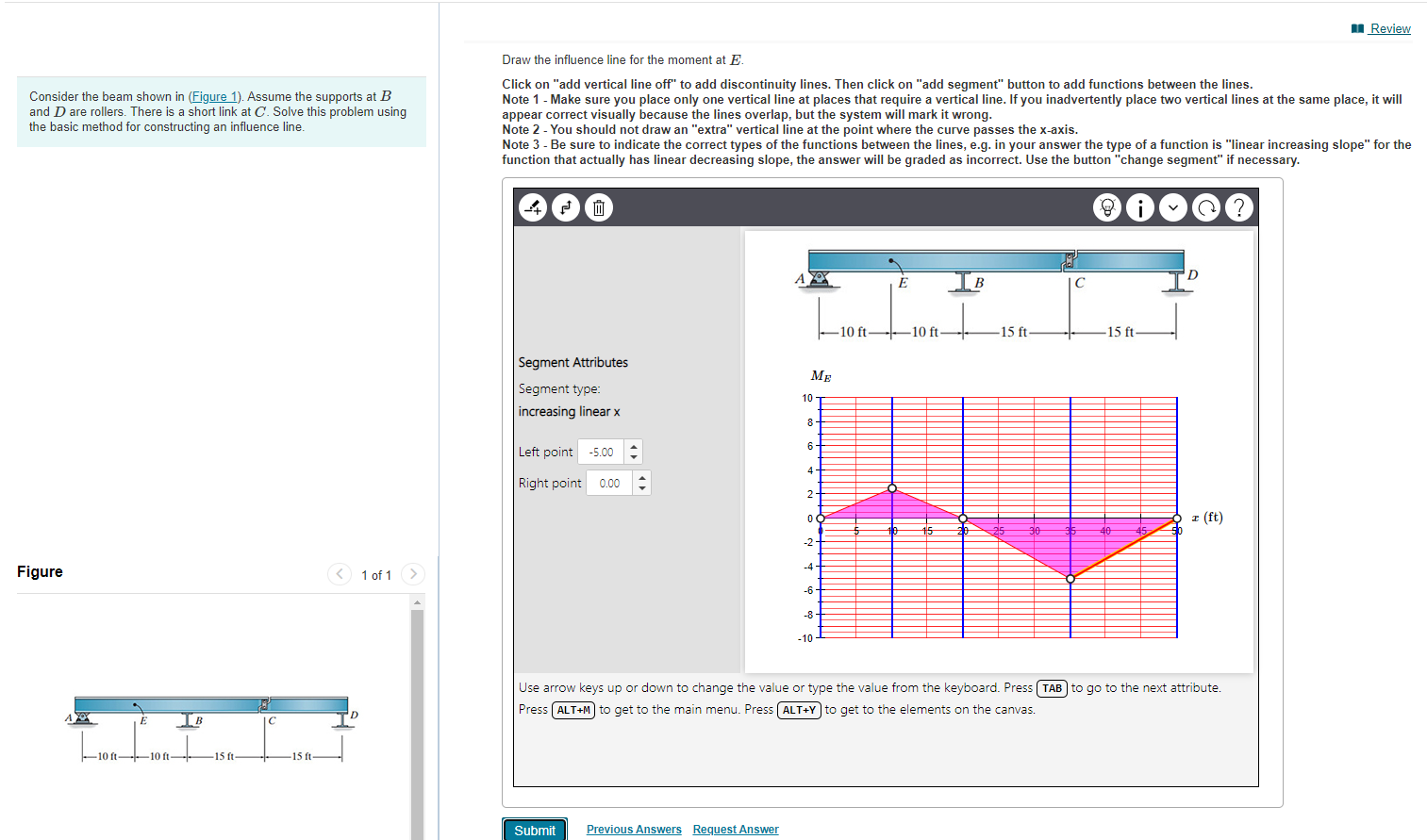Open the Review link
The width and height of the screenshot is (1427, 840).
1390,29
